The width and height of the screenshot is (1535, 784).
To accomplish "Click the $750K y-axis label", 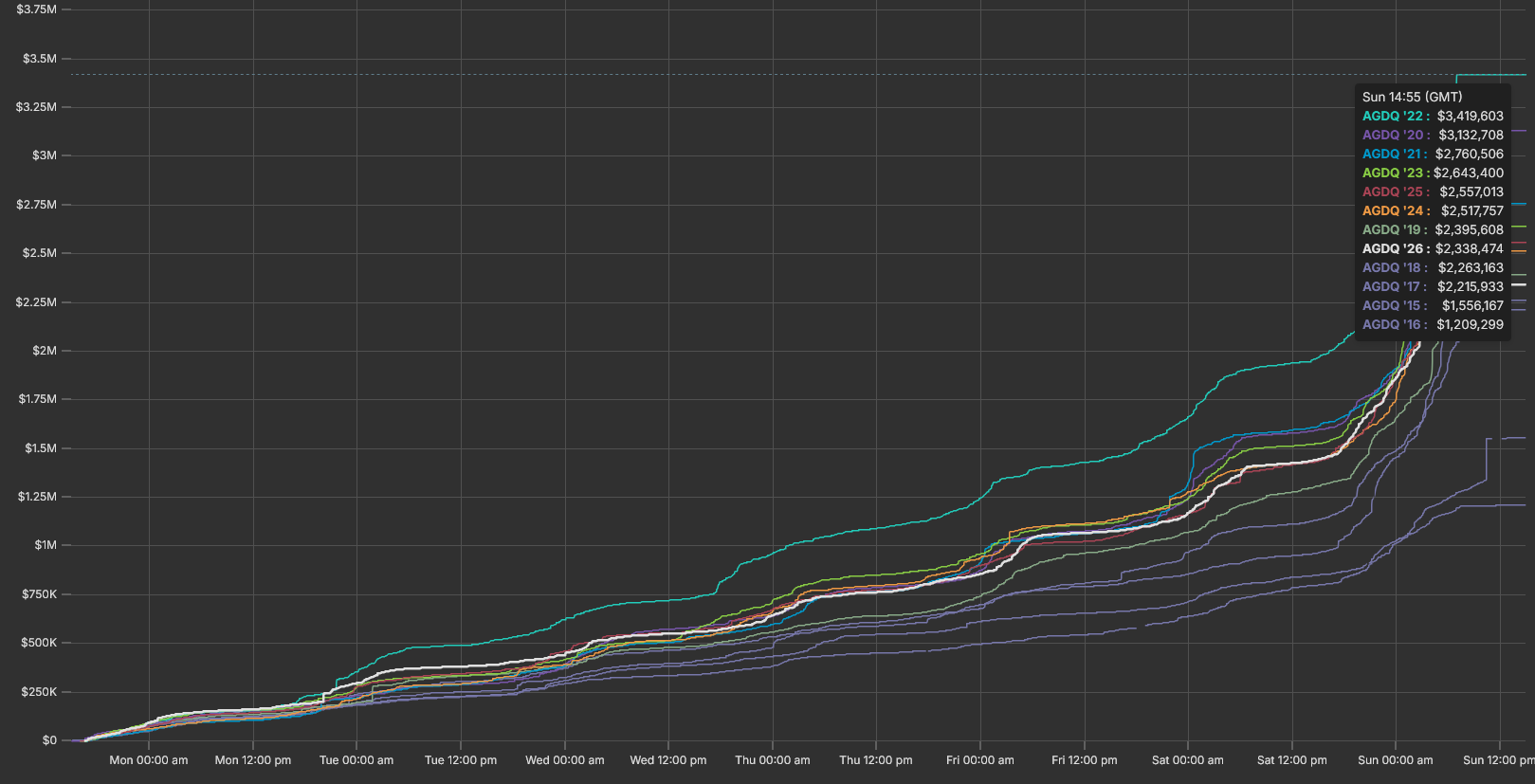I will (x=40, y=594).
